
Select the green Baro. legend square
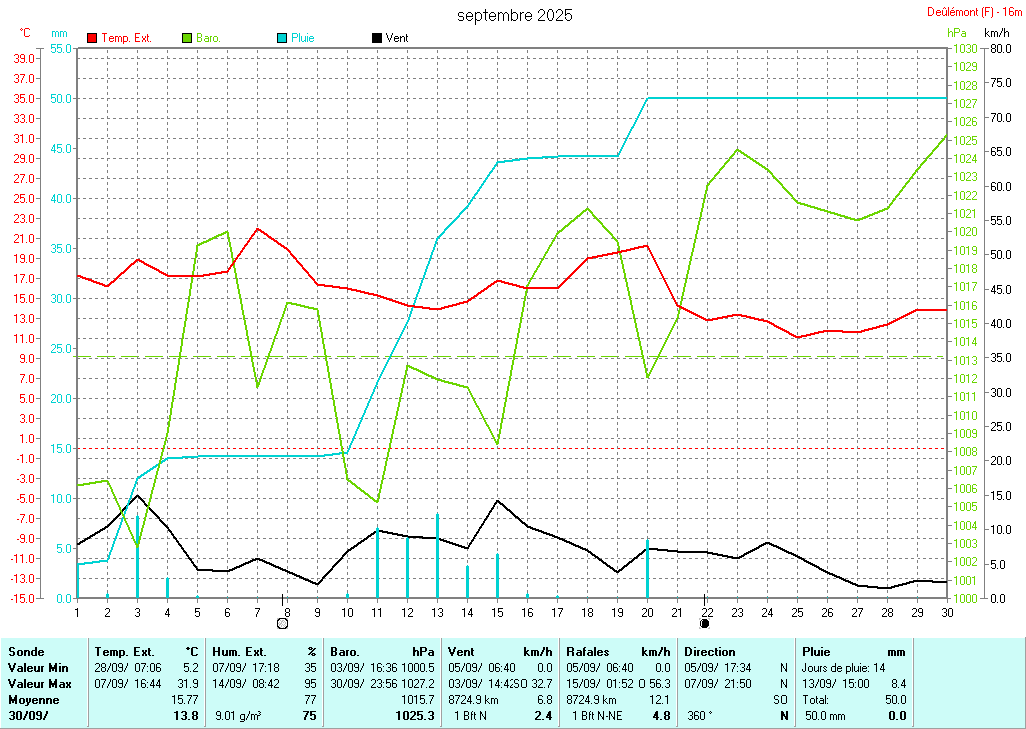(x=187, y=38)
